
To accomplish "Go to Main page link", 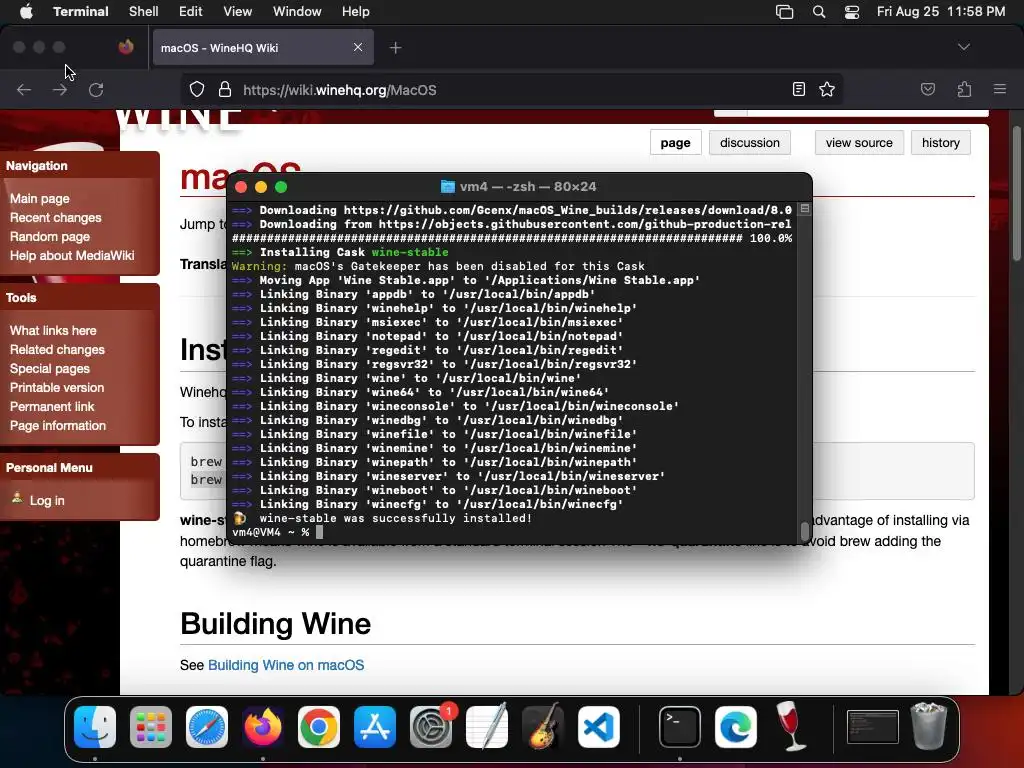I will 40,199.
